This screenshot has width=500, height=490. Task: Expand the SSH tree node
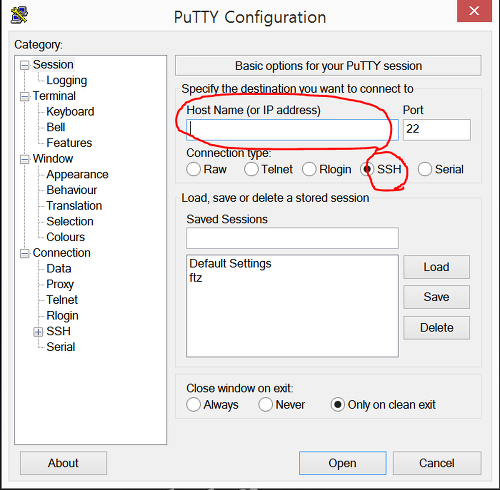tap(38, 332)
